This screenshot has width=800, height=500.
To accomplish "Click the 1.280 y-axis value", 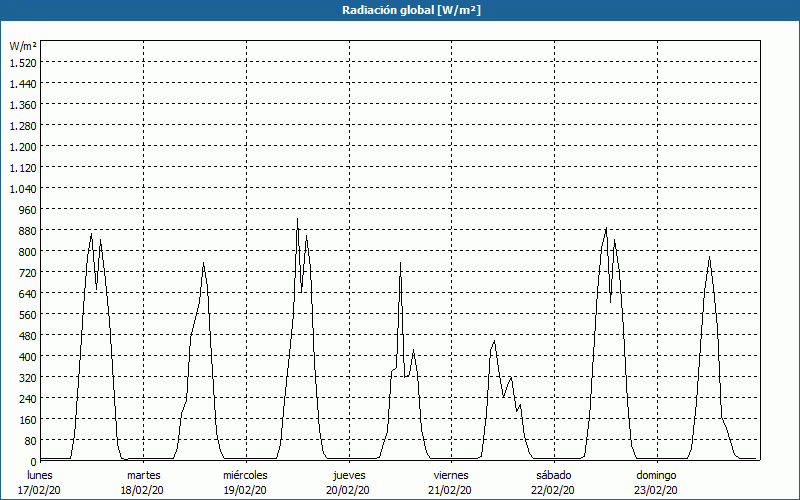I will pos(23,126).
